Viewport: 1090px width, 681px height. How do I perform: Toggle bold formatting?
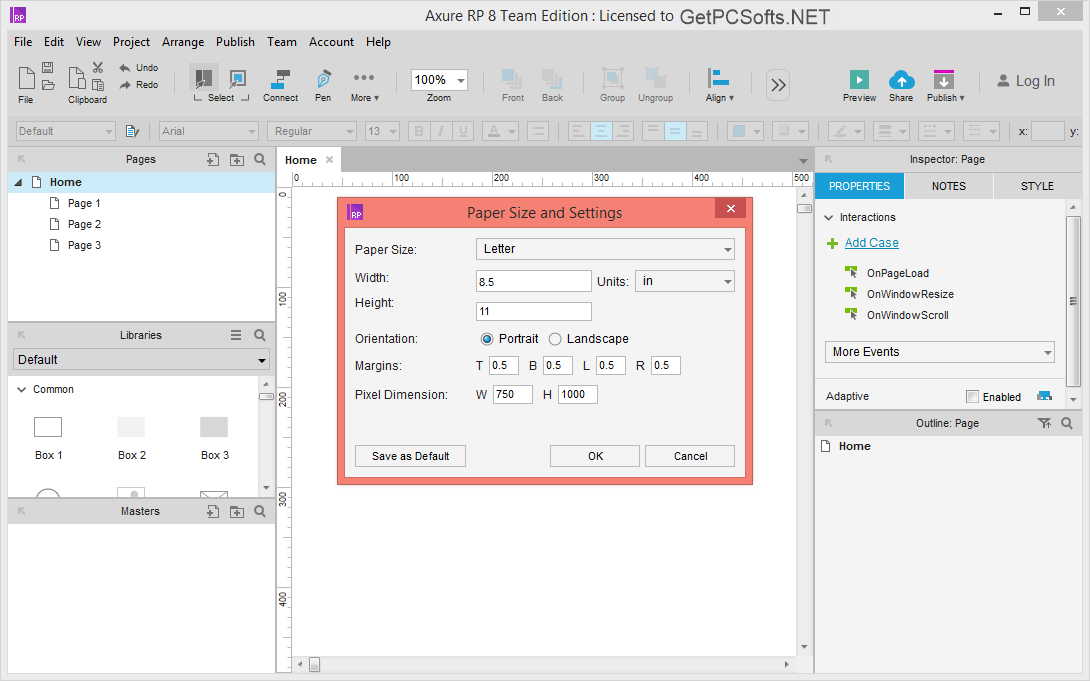418,131
